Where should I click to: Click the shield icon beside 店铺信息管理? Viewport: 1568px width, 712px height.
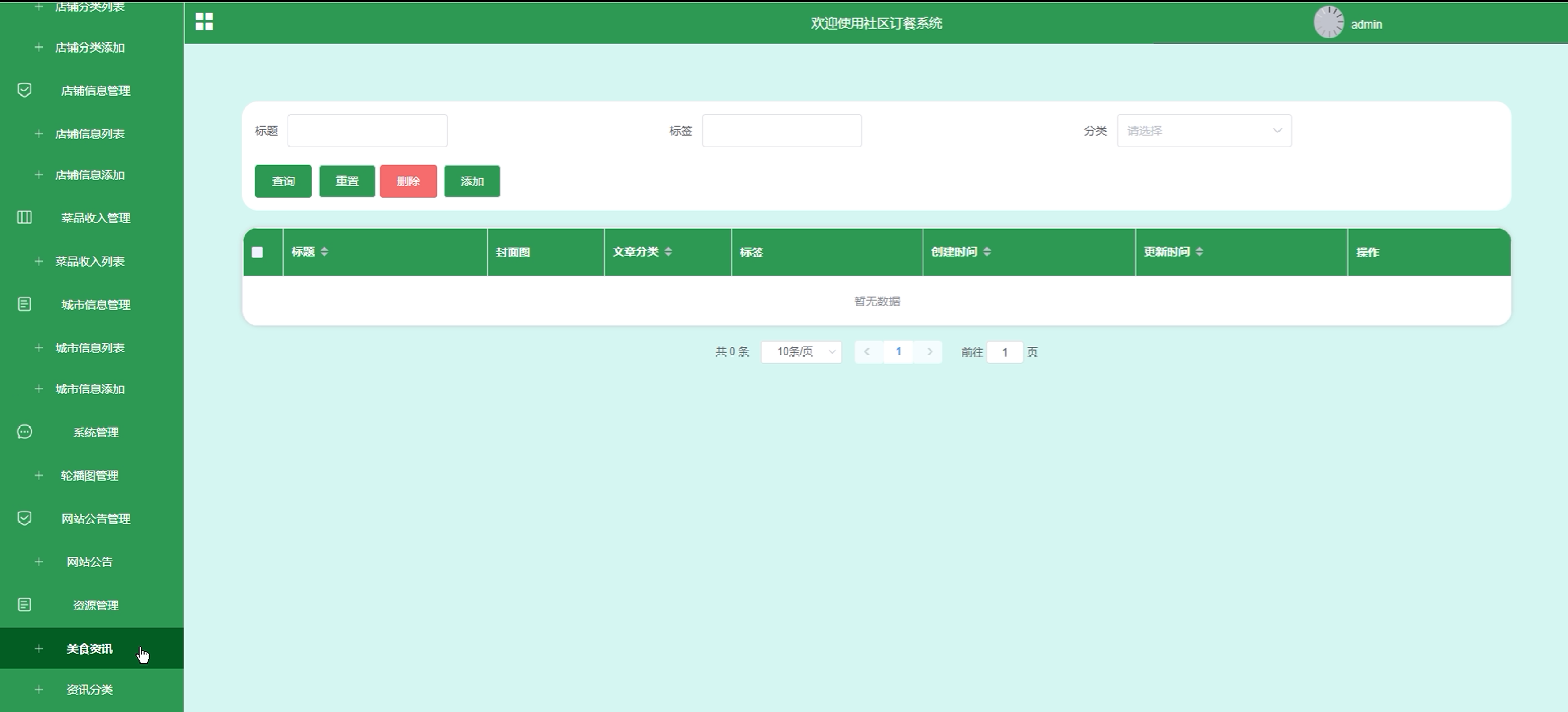(25, 90)
